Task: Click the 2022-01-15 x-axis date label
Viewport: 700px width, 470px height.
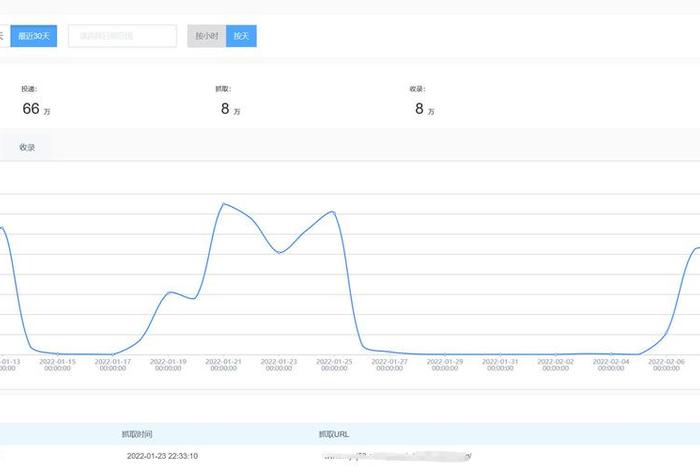Action: (57, 364)
